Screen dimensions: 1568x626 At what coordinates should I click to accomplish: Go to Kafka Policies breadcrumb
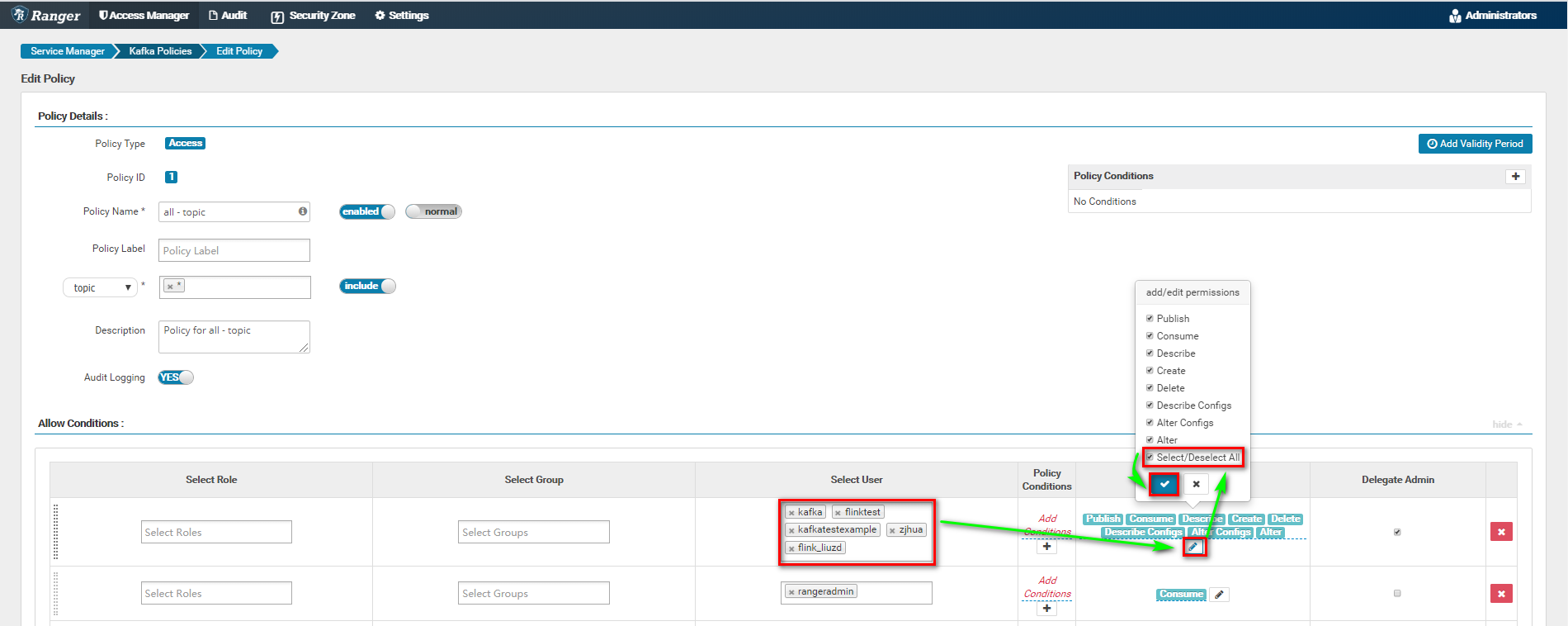coord(160,51)
